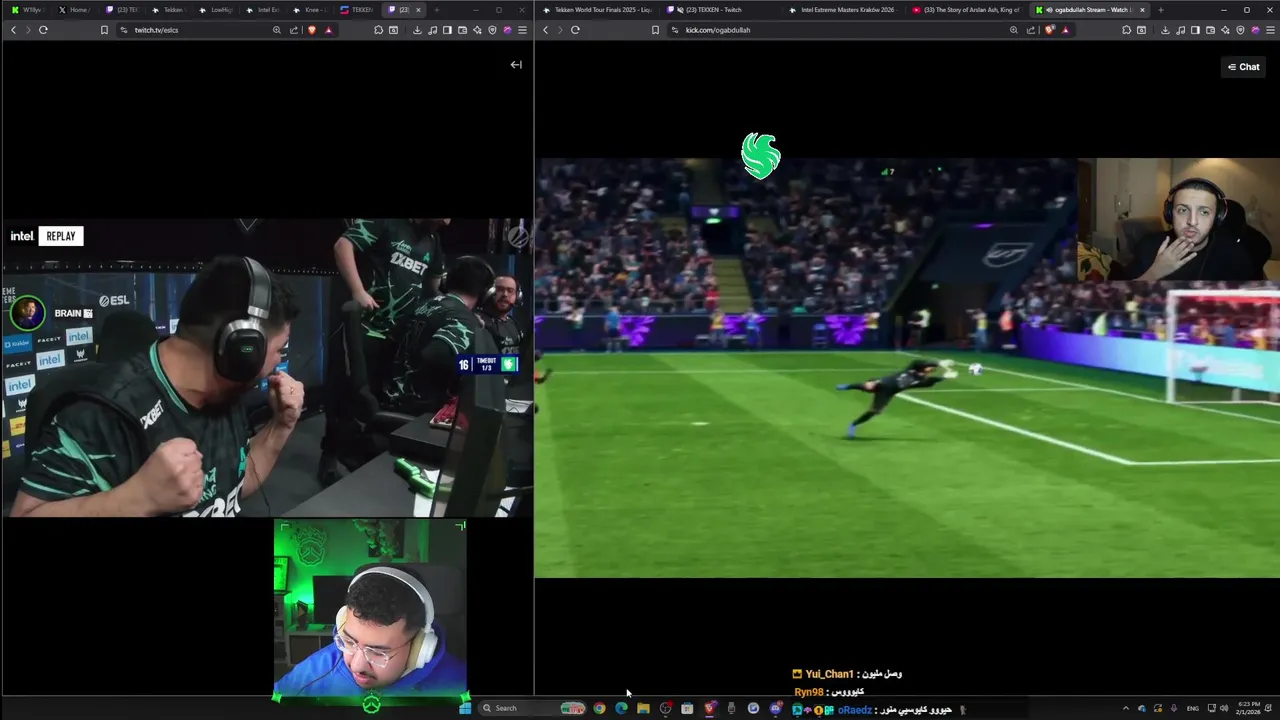Open zoom control in Twitch window address bar
The height and width of the screenshot is (720, 1280).
(277, 30)
